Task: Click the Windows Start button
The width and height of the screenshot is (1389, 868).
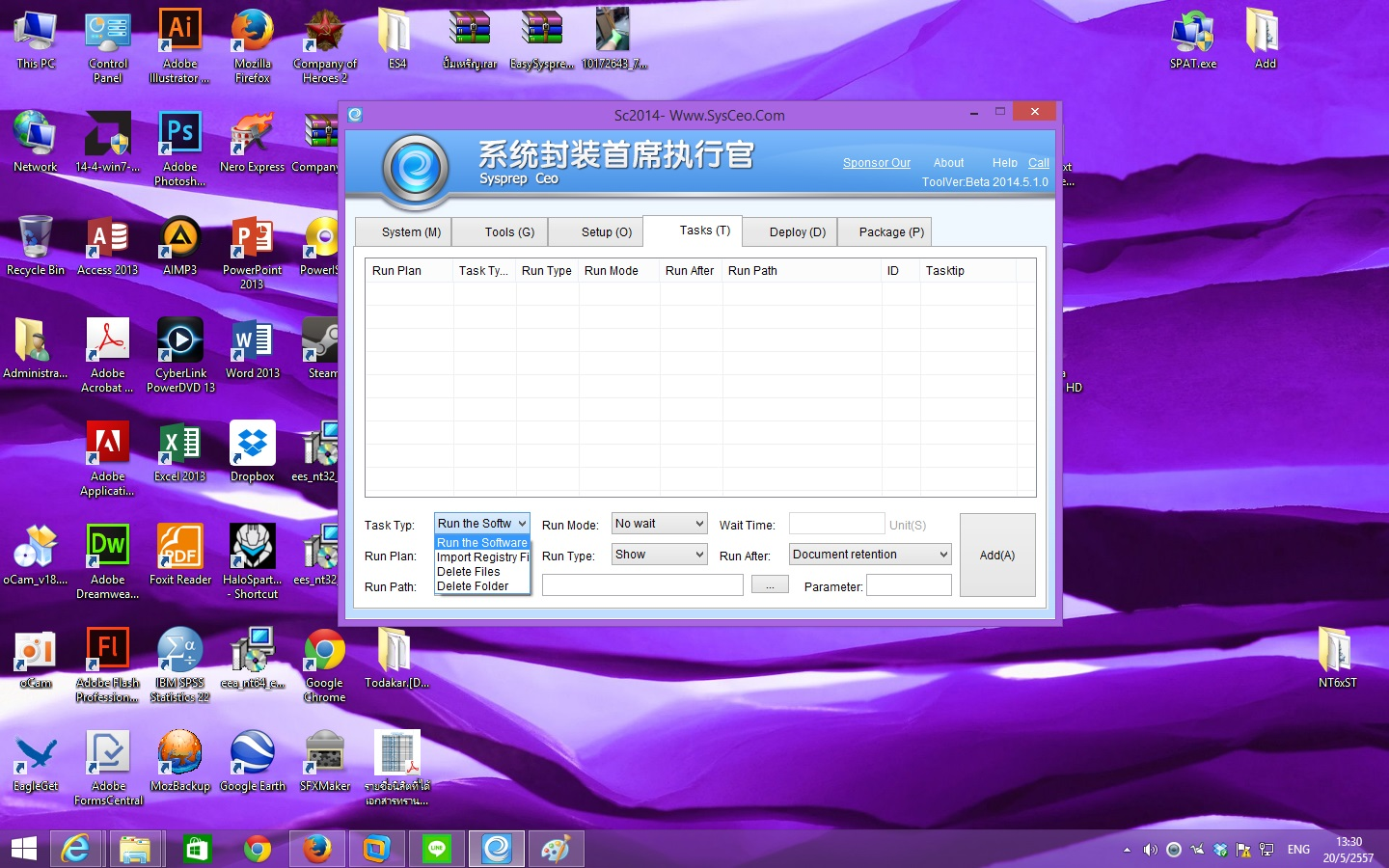Action: coord(23,849)
